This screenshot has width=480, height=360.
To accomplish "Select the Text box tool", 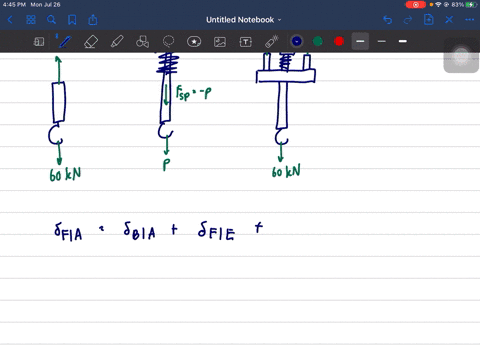I will click(x=246, y=42).
